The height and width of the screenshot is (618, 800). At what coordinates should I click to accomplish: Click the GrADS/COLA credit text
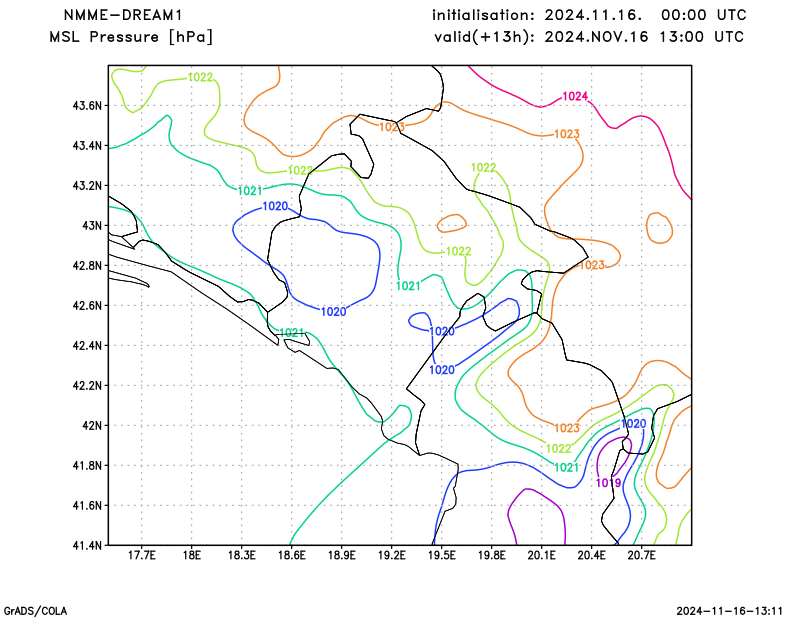click(35, 611)
